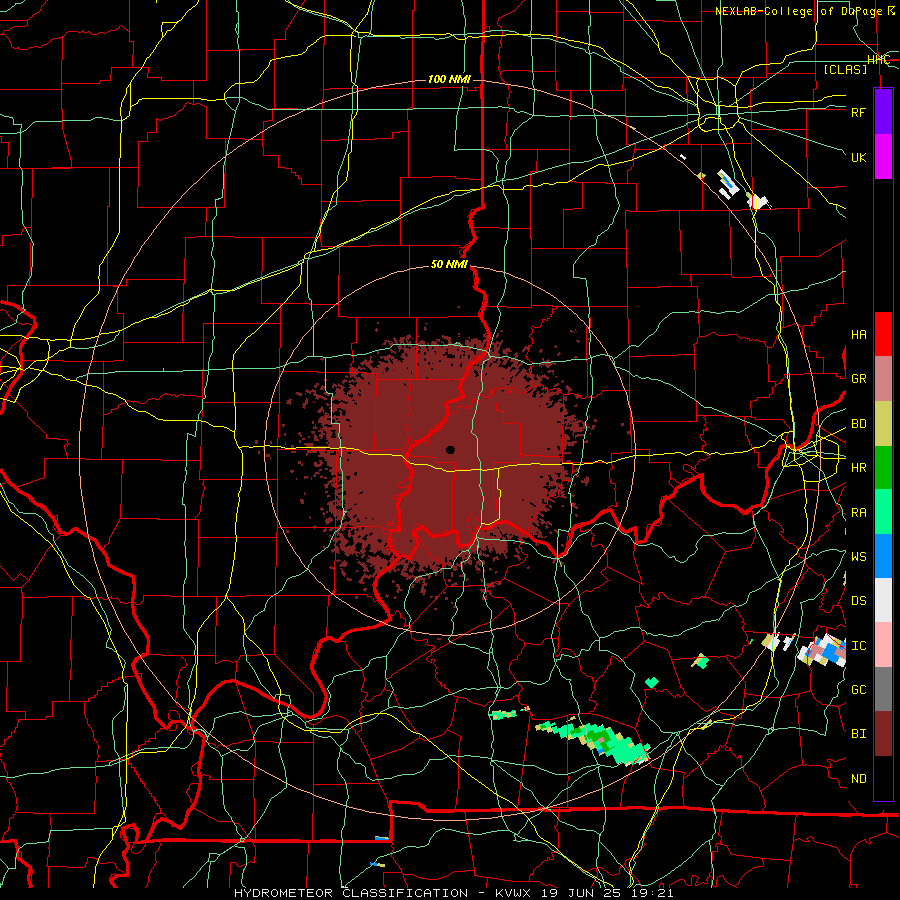
Task: Click the UK legend label
Action: point(858,157)
